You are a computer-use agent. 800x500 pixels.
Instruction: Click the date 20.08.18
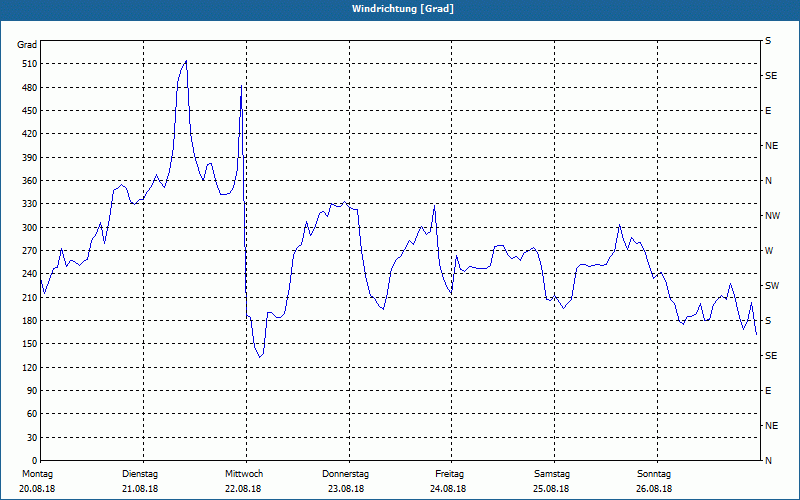point(37,489)
